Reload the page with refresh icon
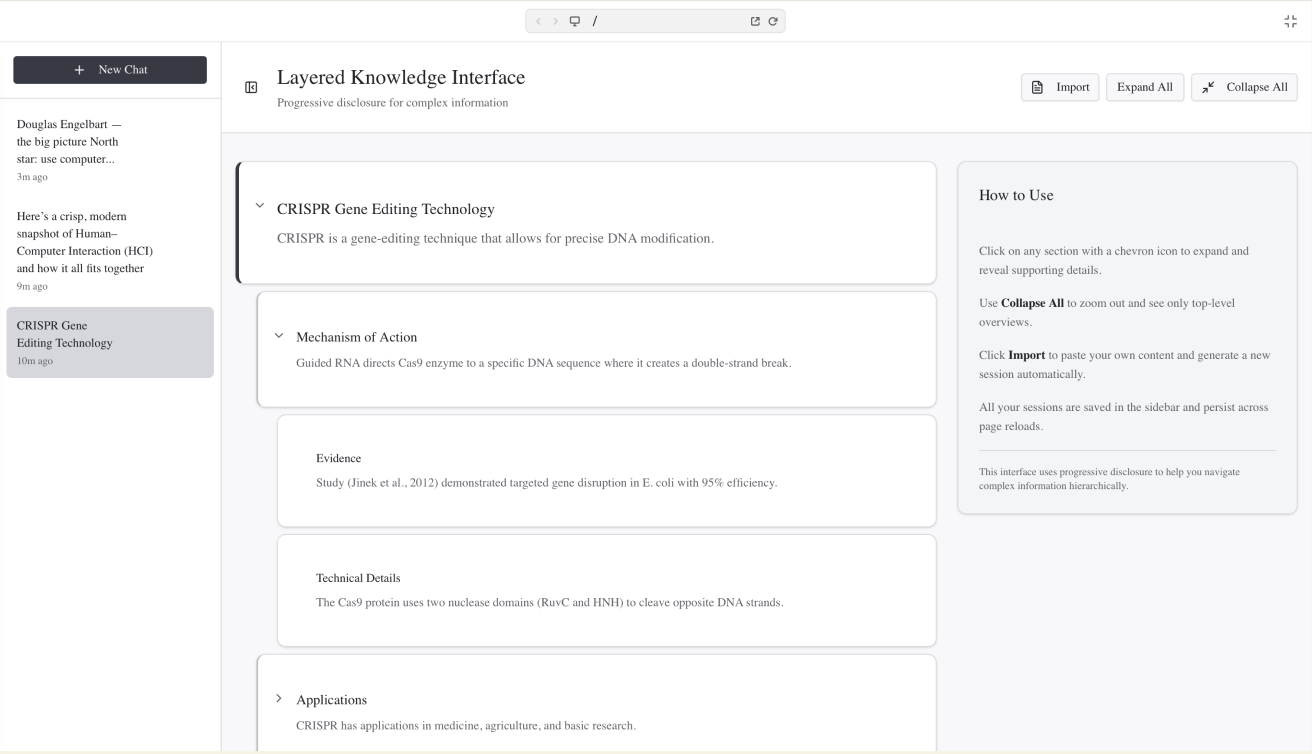The image size is (1312, 754). [773, 21]
